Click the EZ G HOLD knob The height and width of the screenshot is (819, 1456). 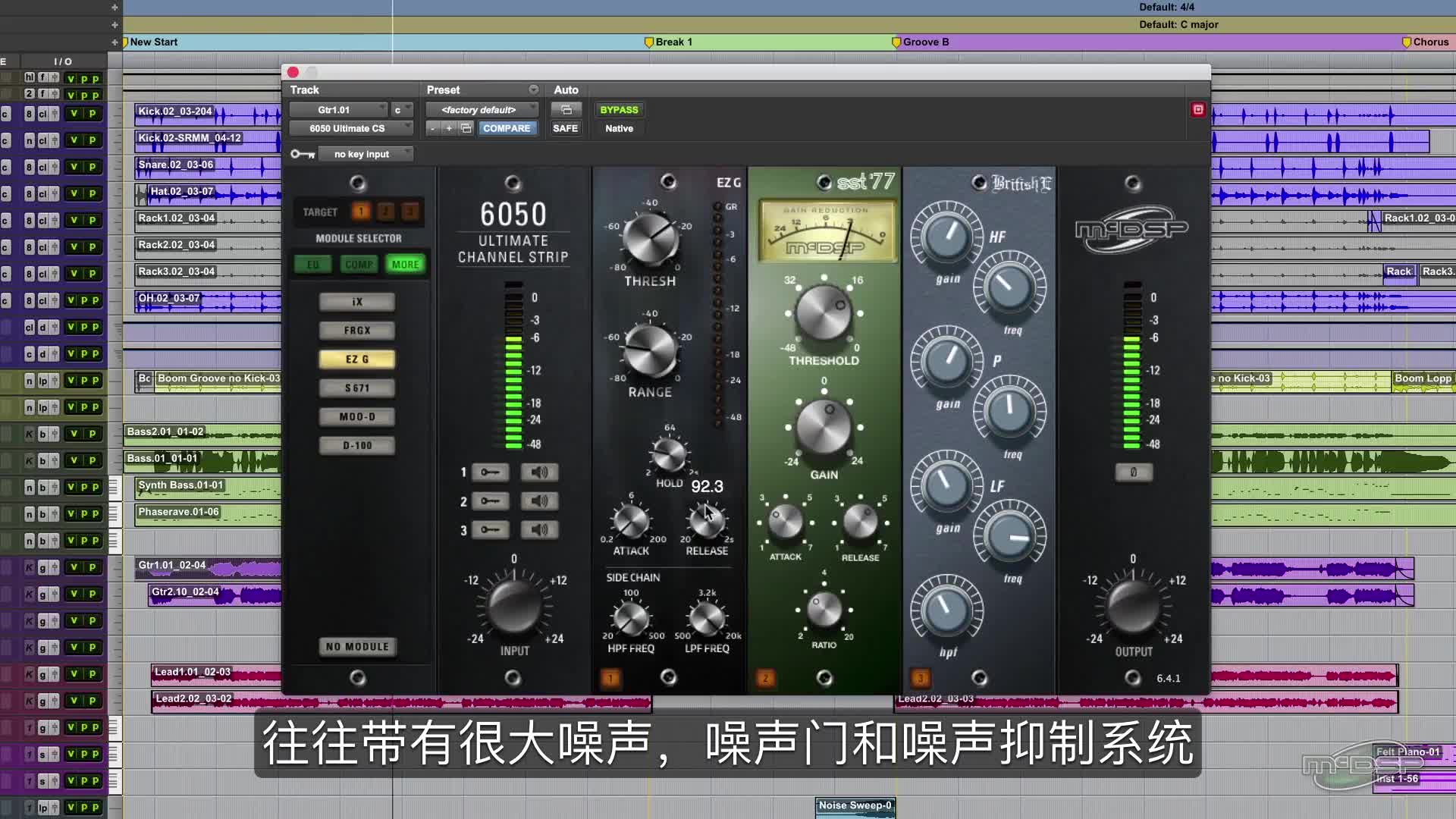coord(669,455)
